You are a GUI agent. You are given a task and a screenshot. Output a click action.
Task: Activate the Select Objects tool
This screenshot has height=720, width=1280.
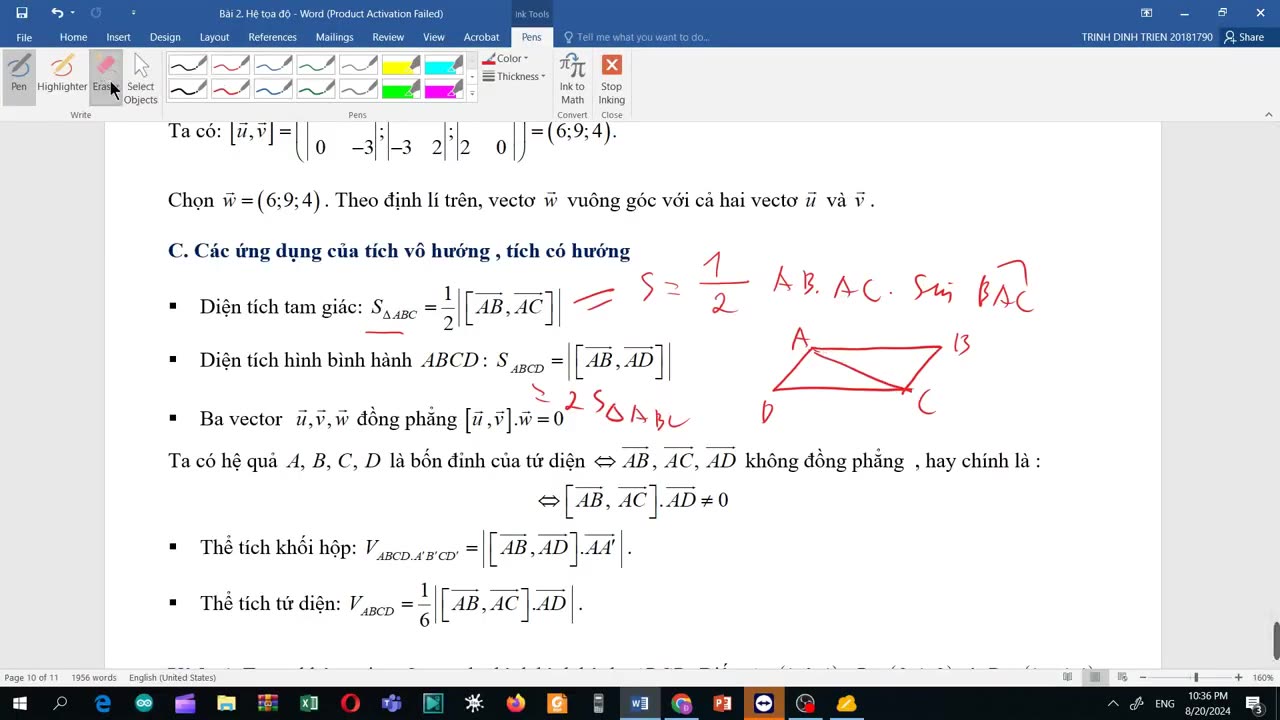coord(141,79)
